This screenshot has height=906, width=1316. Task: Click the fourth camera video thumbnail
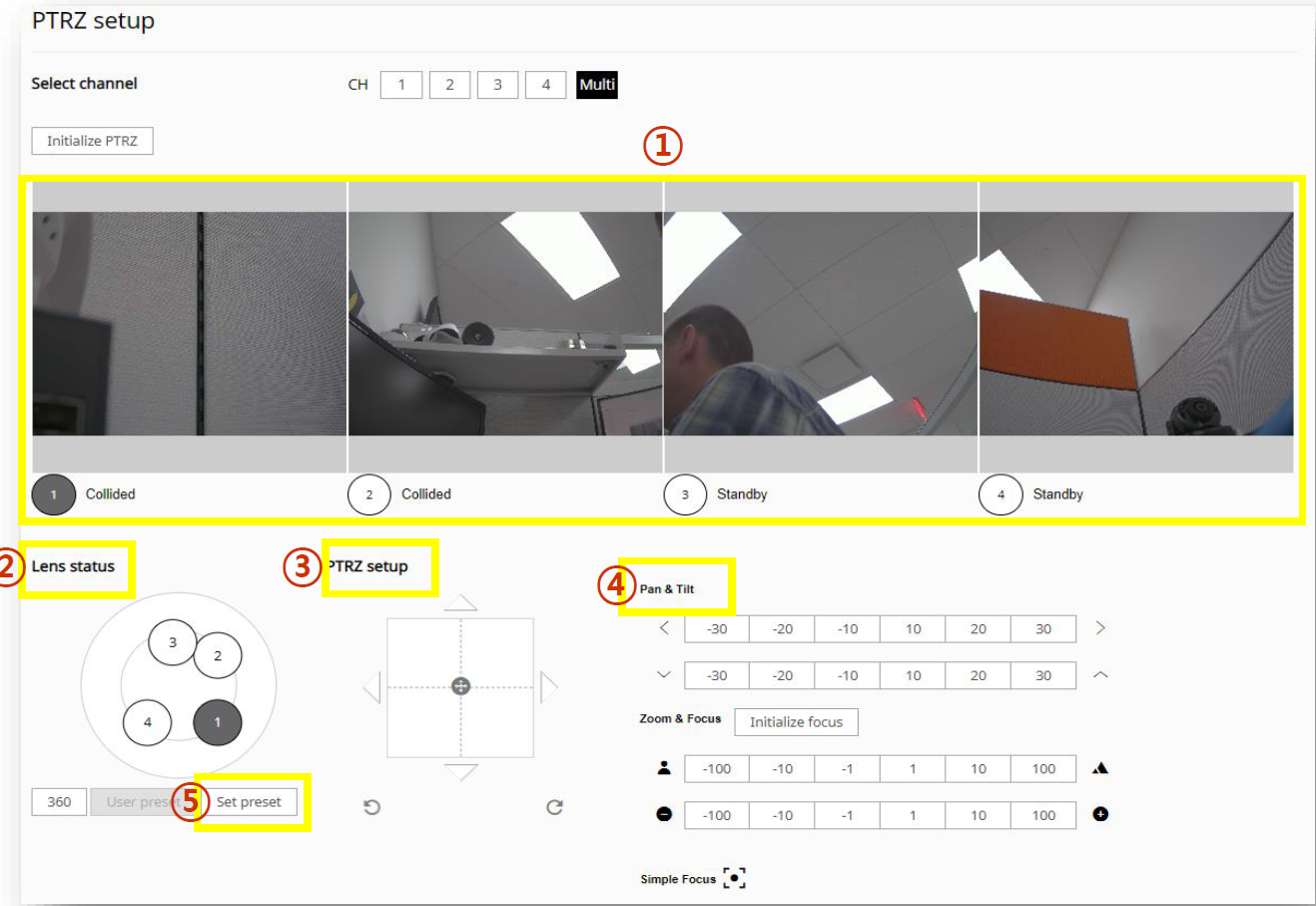[1135, 324]
